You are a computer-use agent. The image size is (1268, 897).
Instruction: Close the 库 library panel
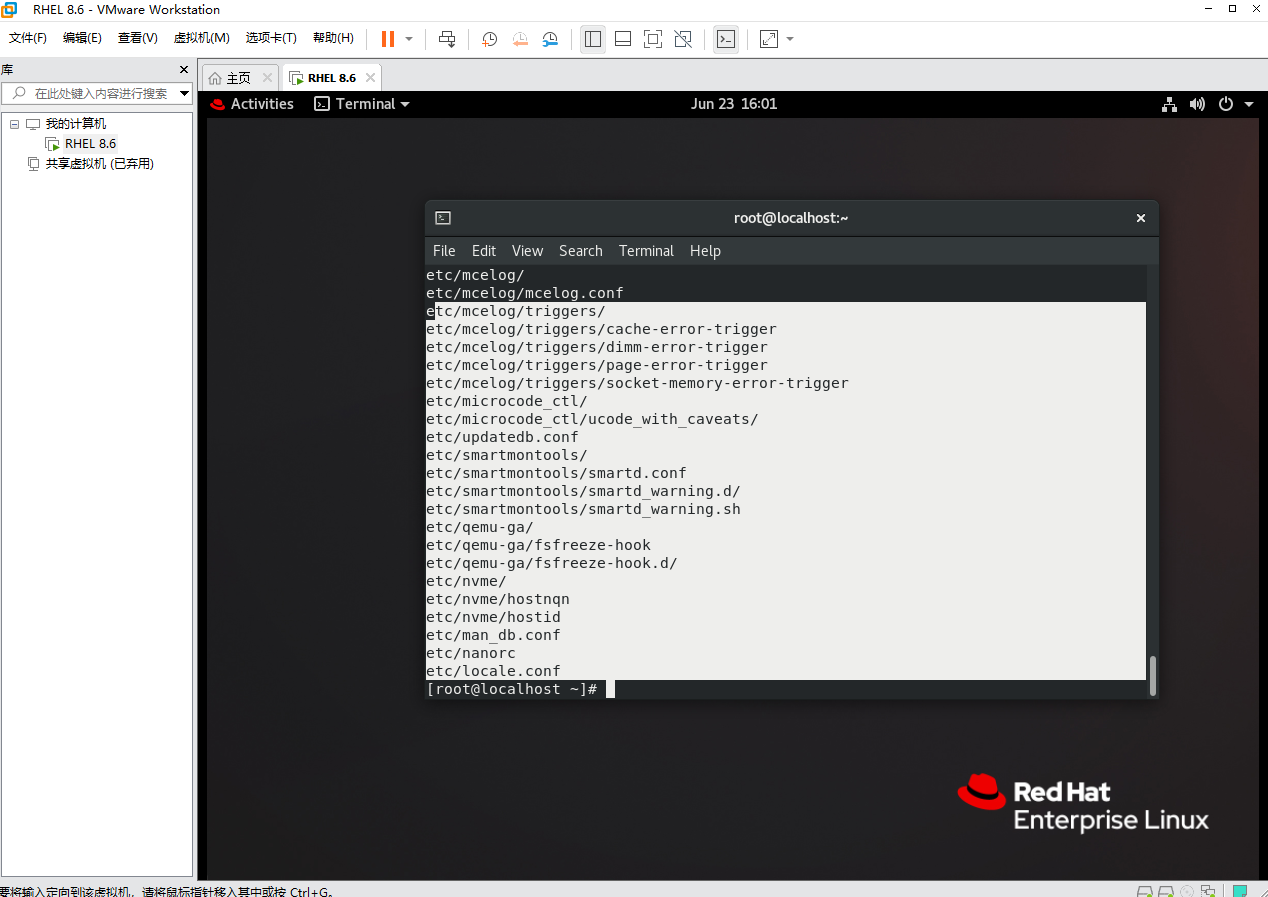pos(184,69)
